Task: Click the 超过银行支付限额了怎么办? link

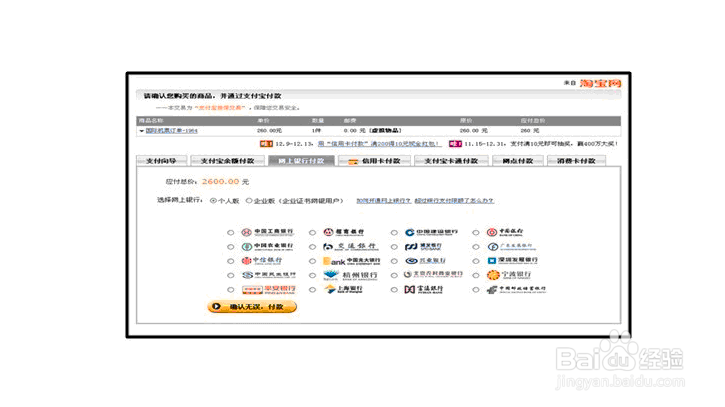Action: [454, 201]
